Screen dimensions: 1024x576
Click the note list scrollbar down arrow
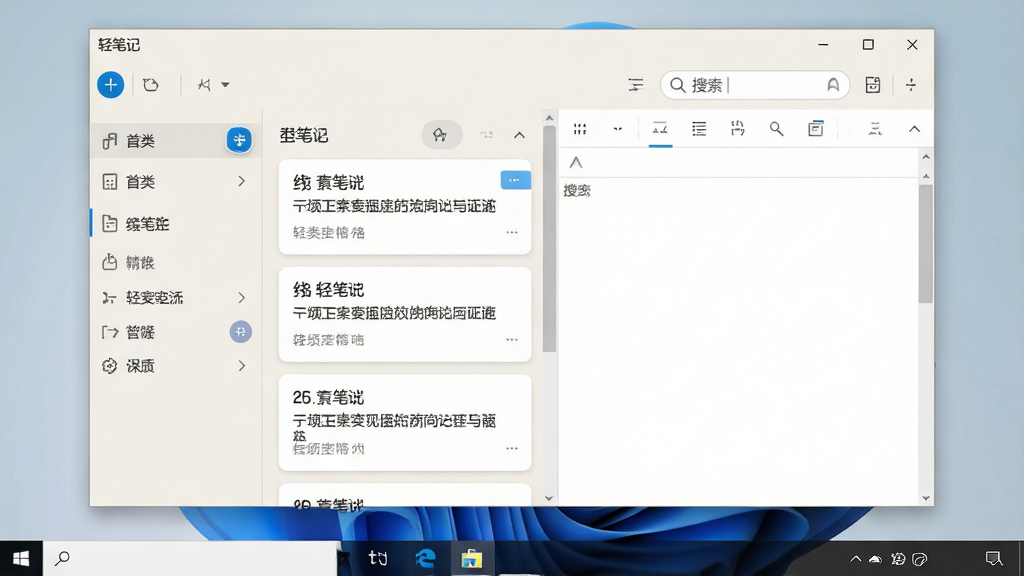(549, 498)
